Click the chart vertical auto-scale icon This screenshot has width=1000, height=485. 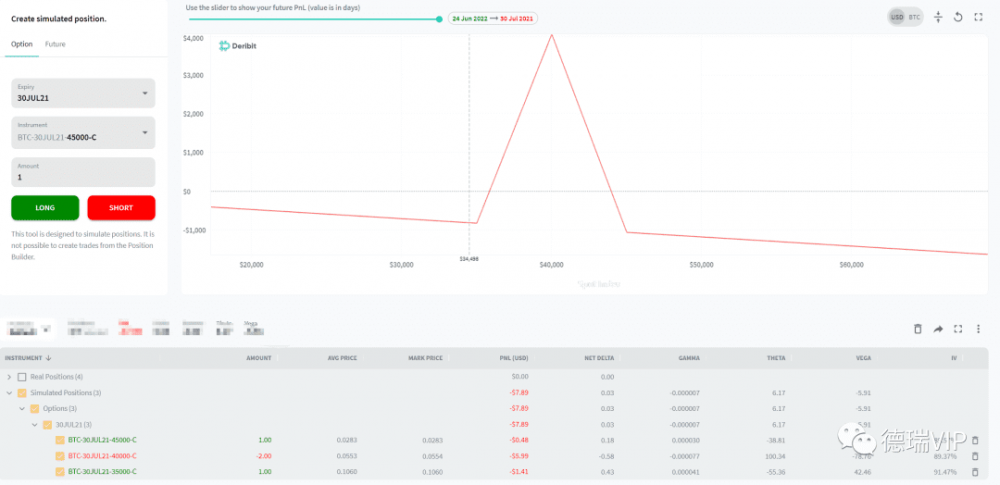(938, 17)
